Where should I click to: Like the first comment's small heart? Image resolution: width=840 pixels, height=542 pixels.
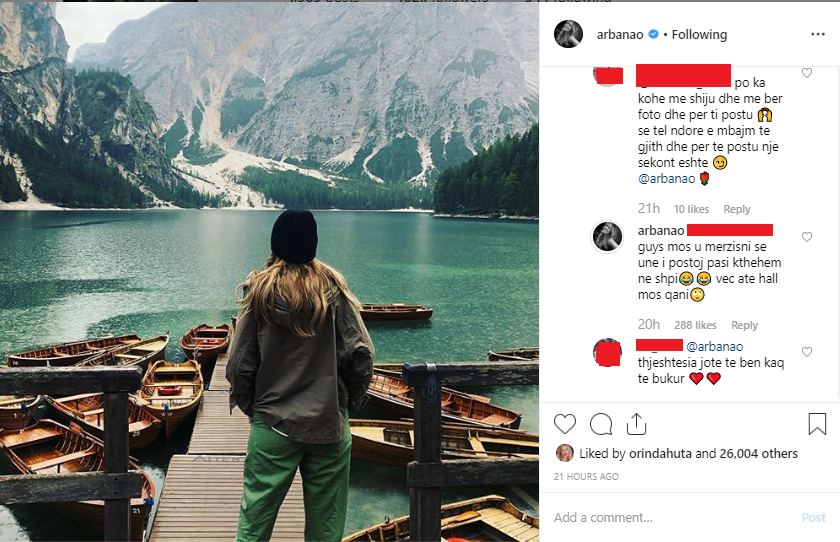tap(807, 73)
